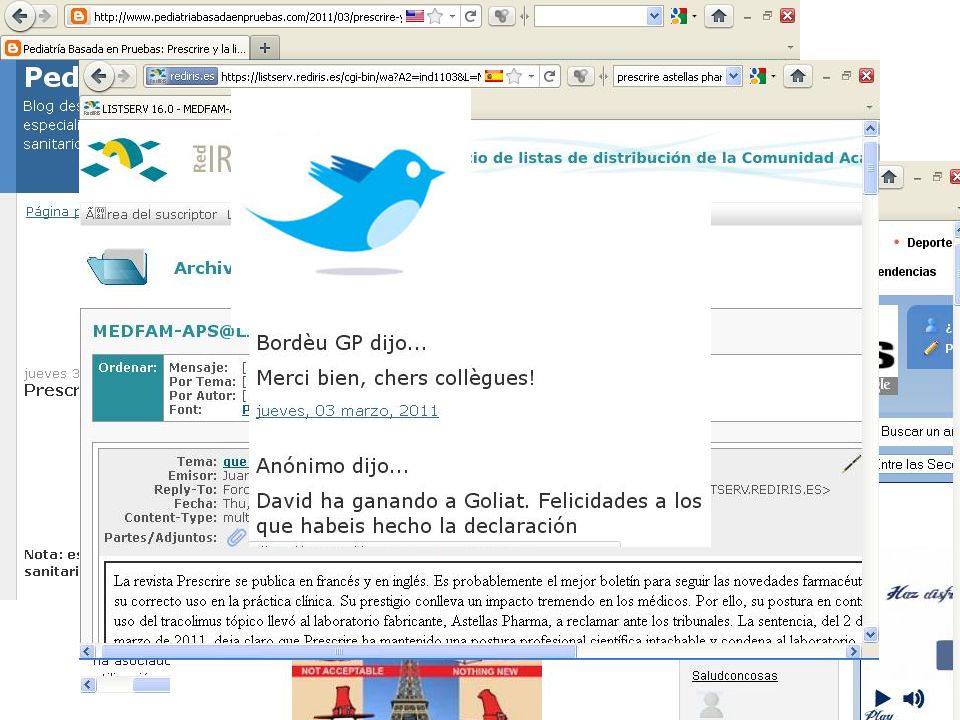Click the Play button in the rightmost window
This screenshot has height=720, width=960.
click(882, 698)
